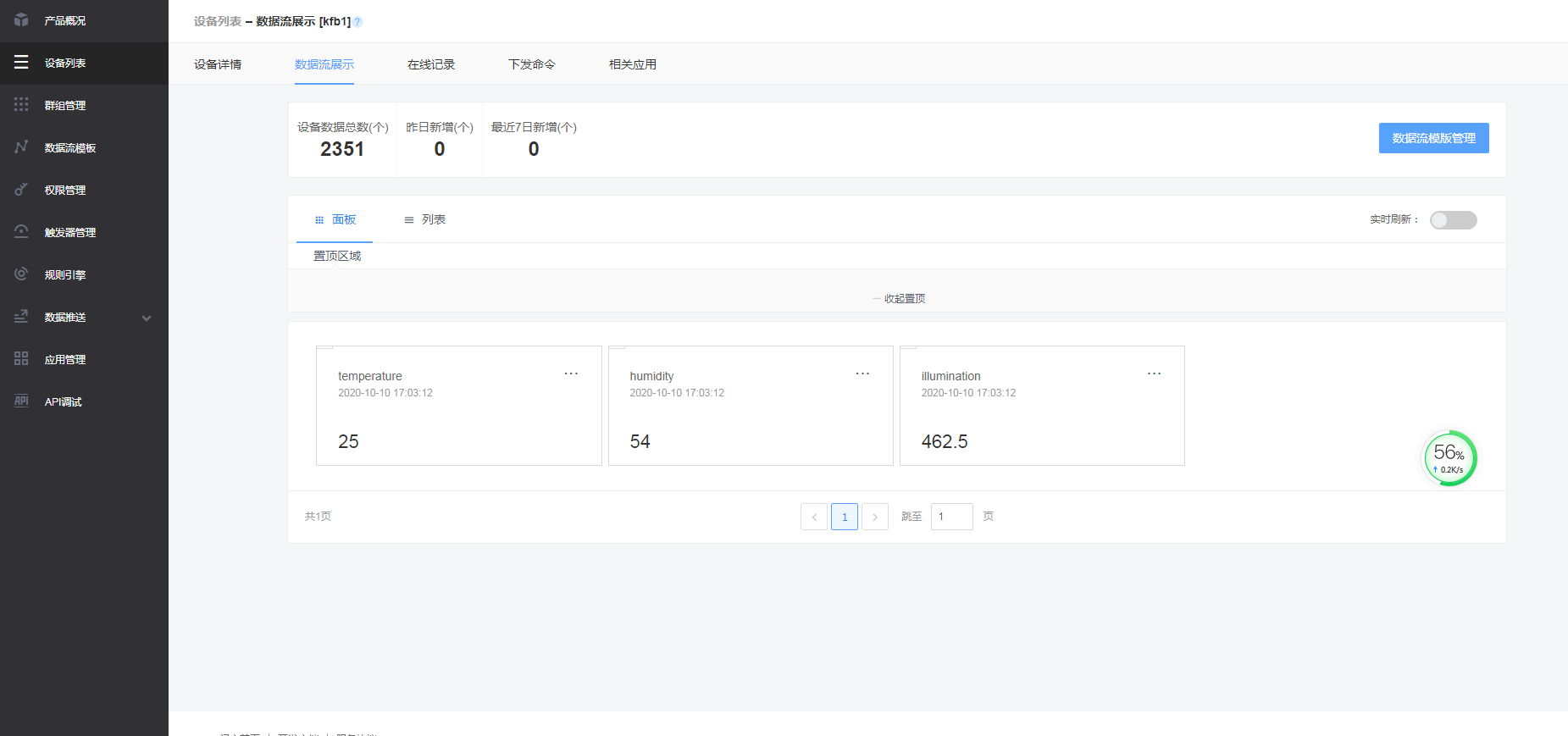The width and height of the screenshot is (1568, 736).
Task: Switch to the 下发命令 tab
Action: (532, 64)
